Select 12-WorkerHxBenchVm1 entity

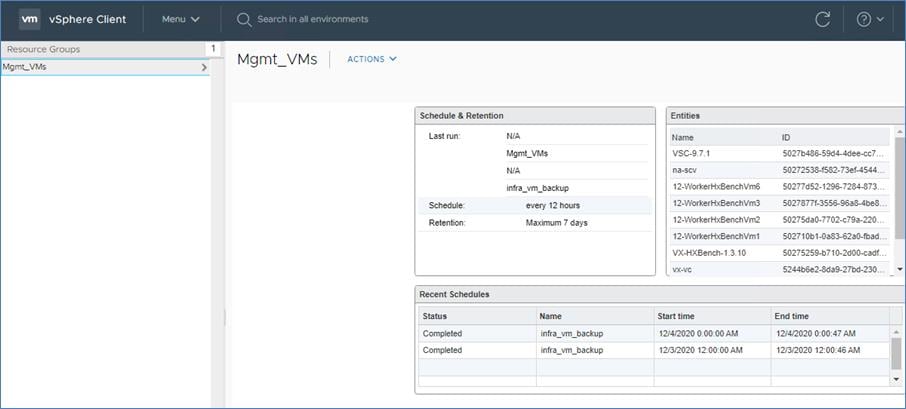coord(779,236)
